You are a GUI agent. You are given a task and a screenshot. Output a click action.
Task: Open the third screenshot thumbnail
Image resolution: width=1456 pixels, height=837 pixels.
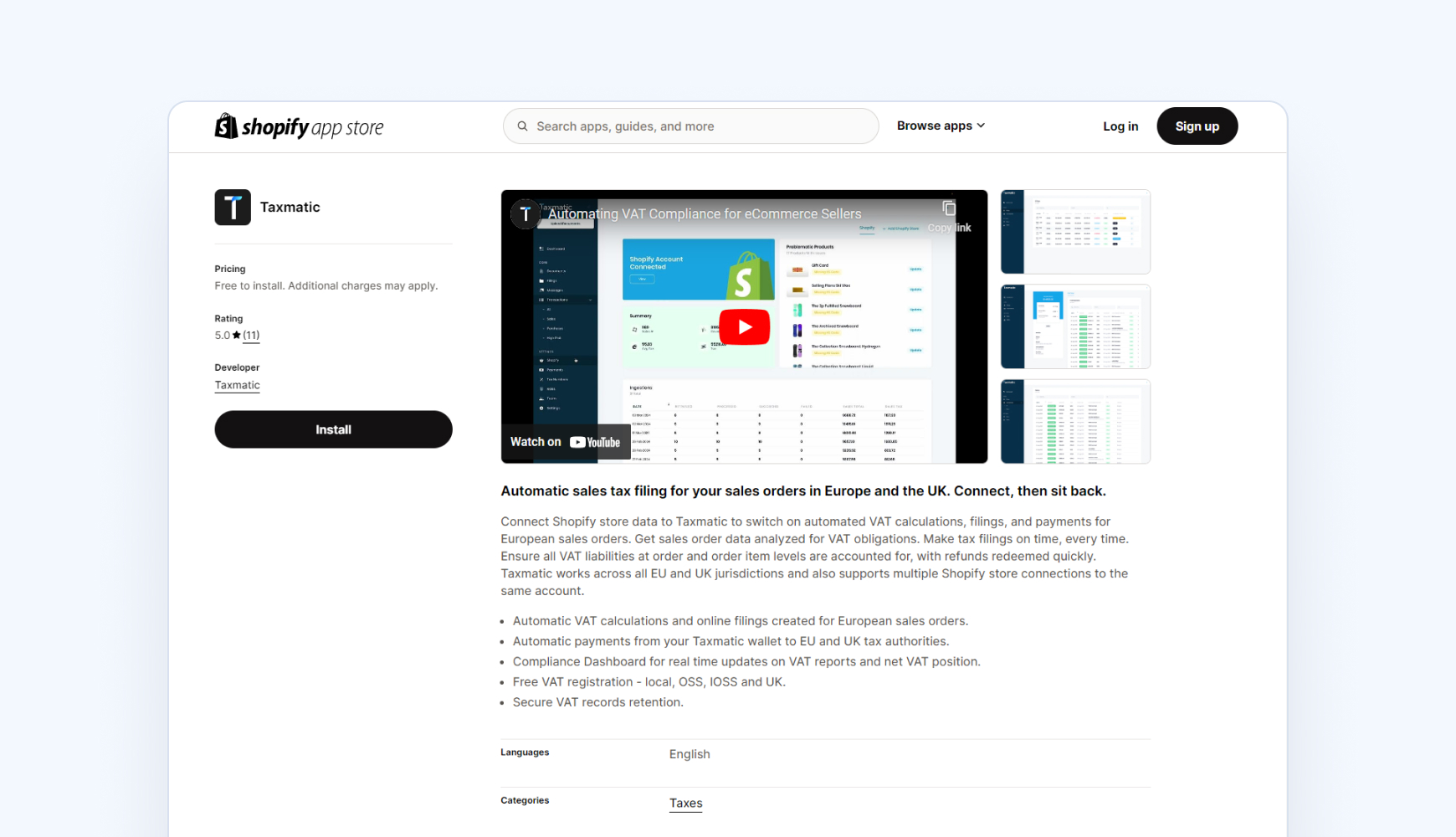coord(1075,421)
